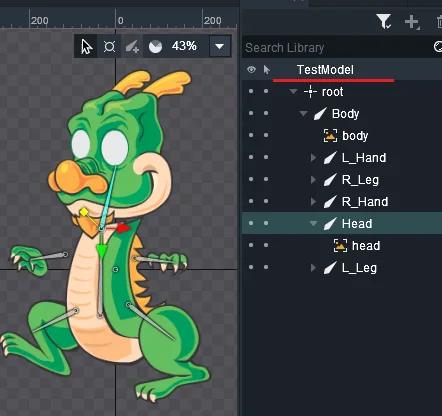The width and height of the screenshot is (442, 416).
Task: Select the TestModel armature entry
Action: pos(325,70)
